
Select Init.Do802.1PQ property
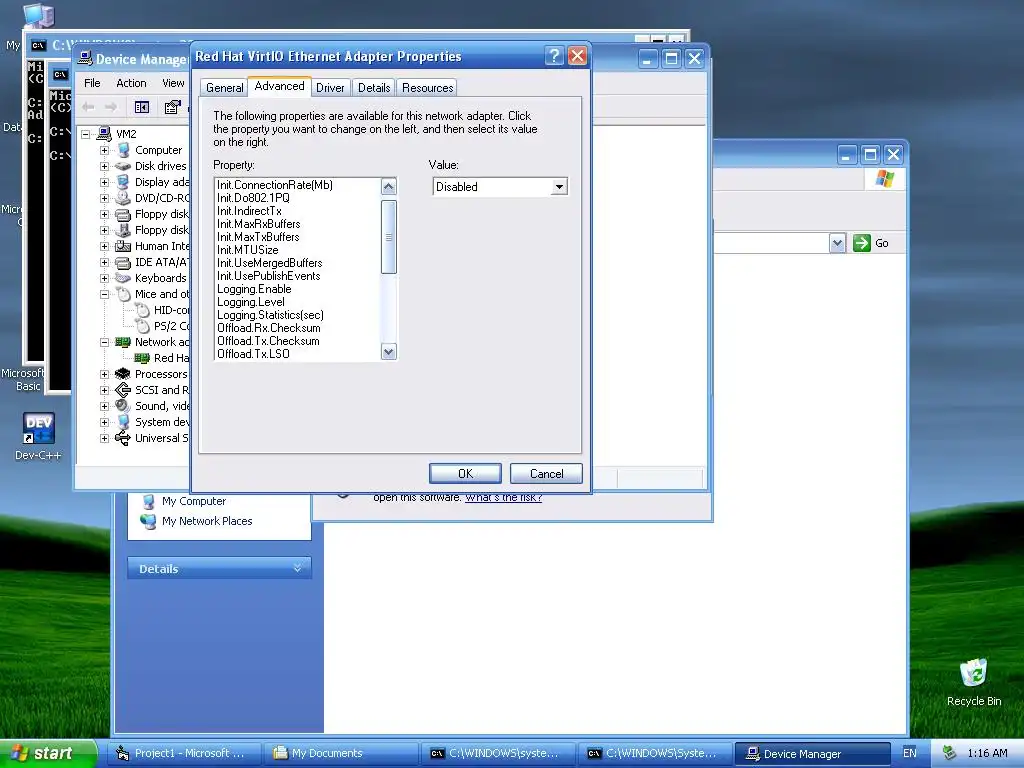coord(253,198)
